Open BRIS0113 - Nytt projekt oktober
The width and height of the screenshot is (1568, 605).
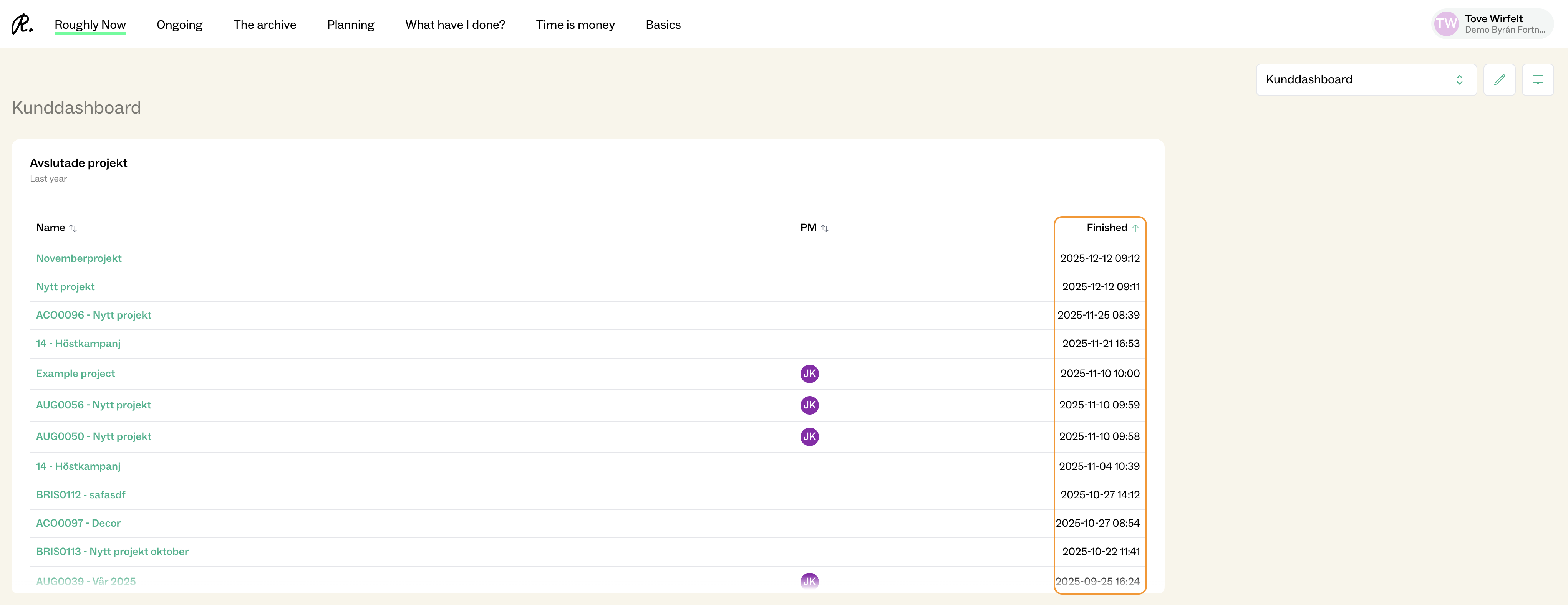112,552
